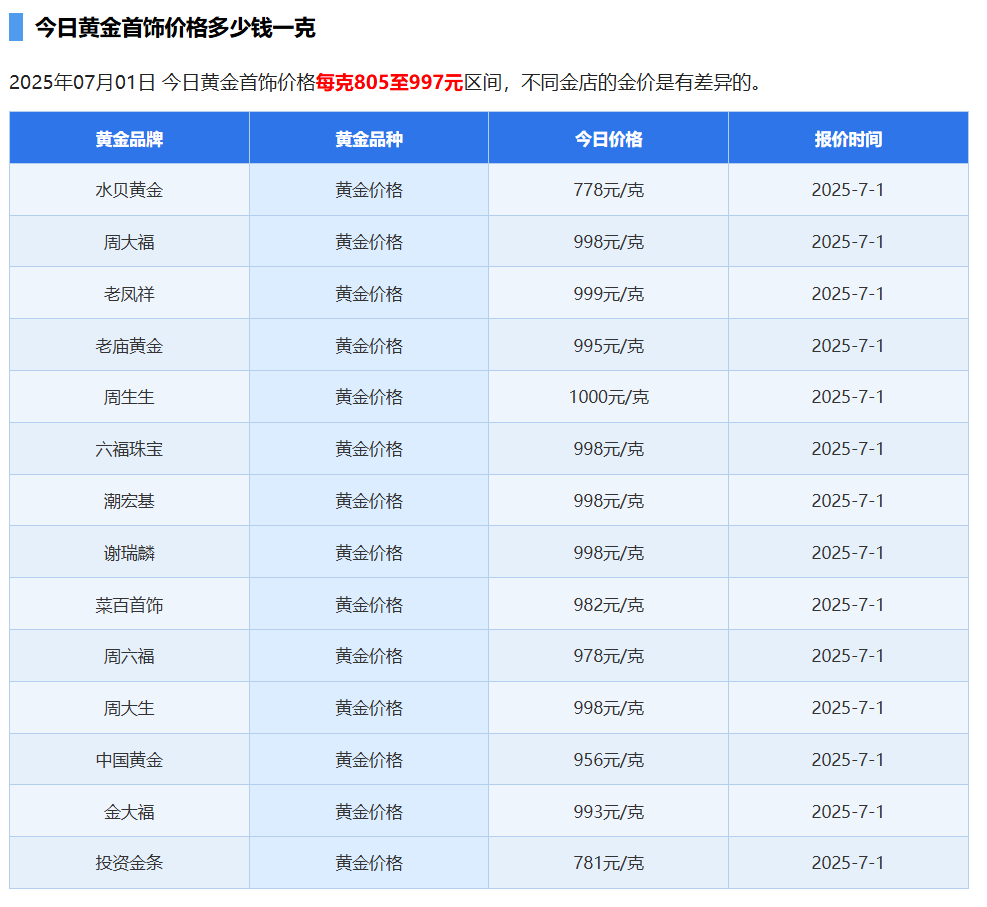Click the 黄金价格 cell in 老凤祥 row
This screenshot has width=987, height=907.
[369, 294]
